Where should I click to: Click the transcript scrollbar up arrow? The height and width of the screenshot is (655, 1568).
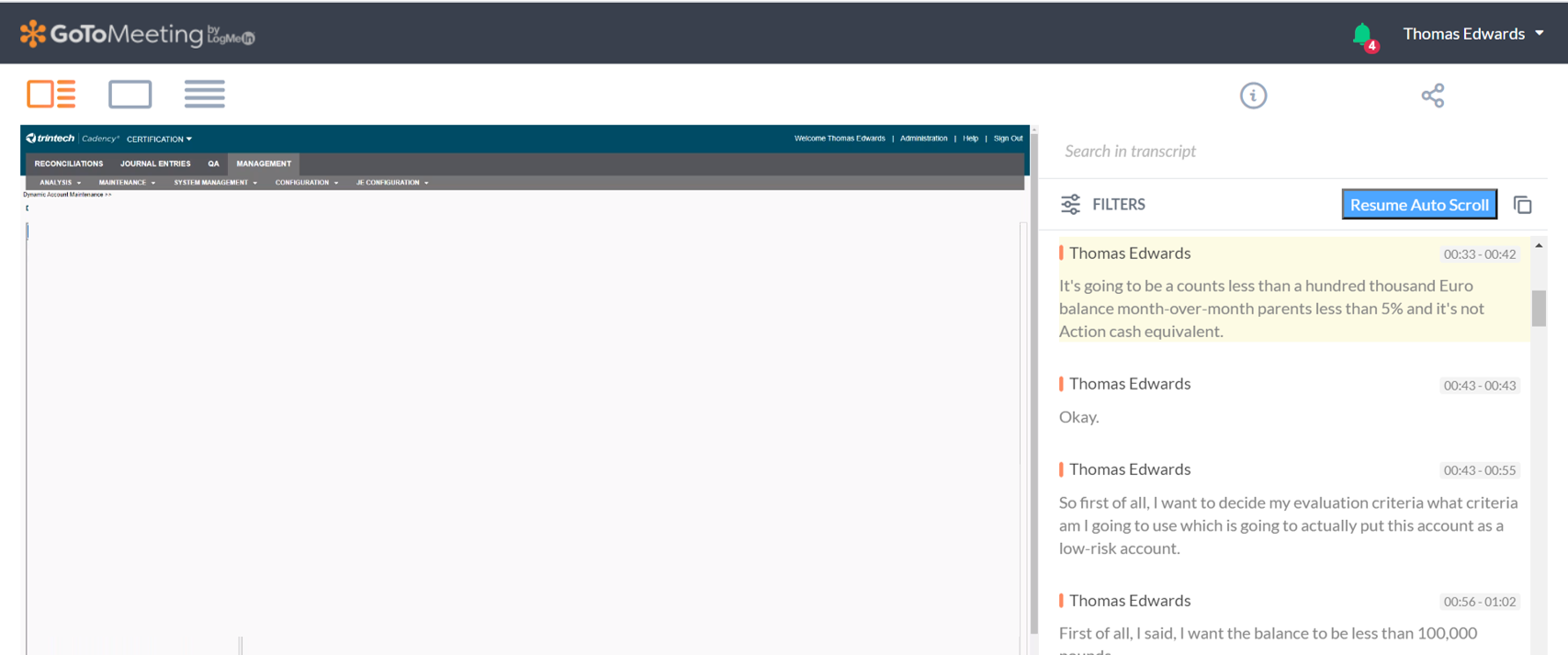1539,245
